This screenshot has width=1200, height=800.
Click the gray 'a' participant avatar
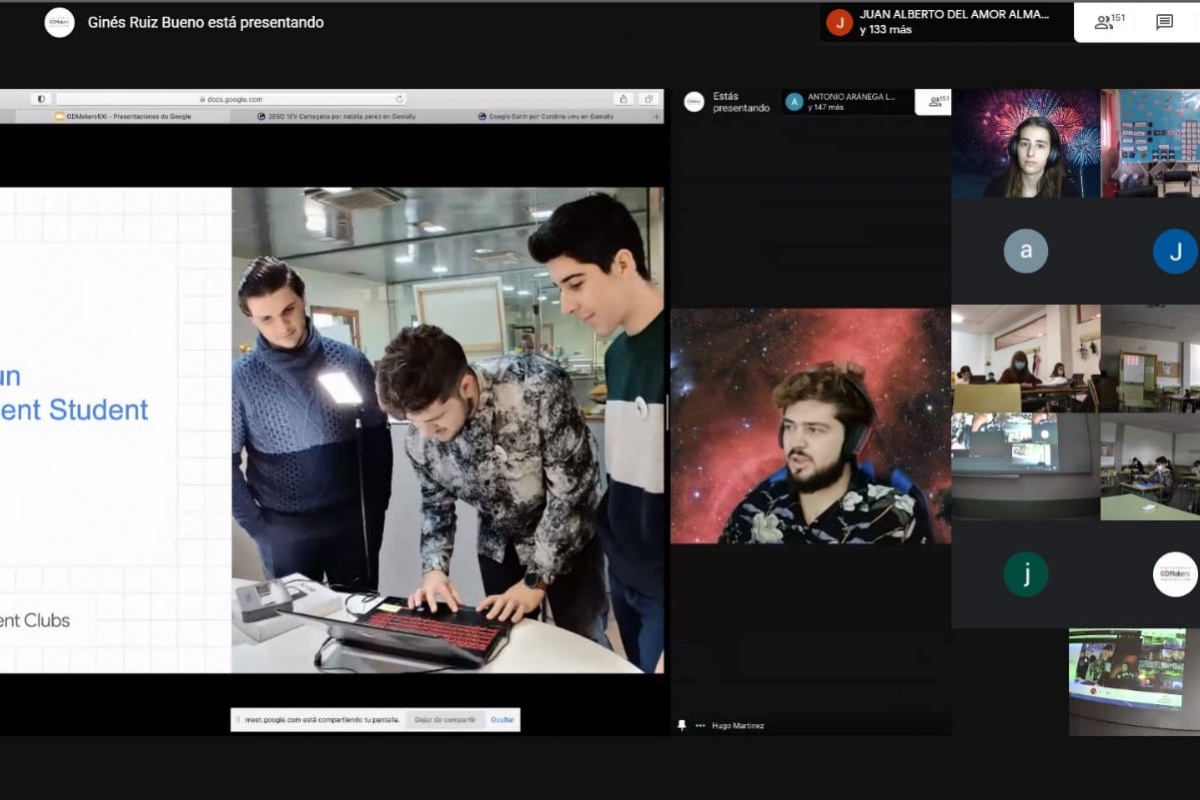pos(1026,251)
